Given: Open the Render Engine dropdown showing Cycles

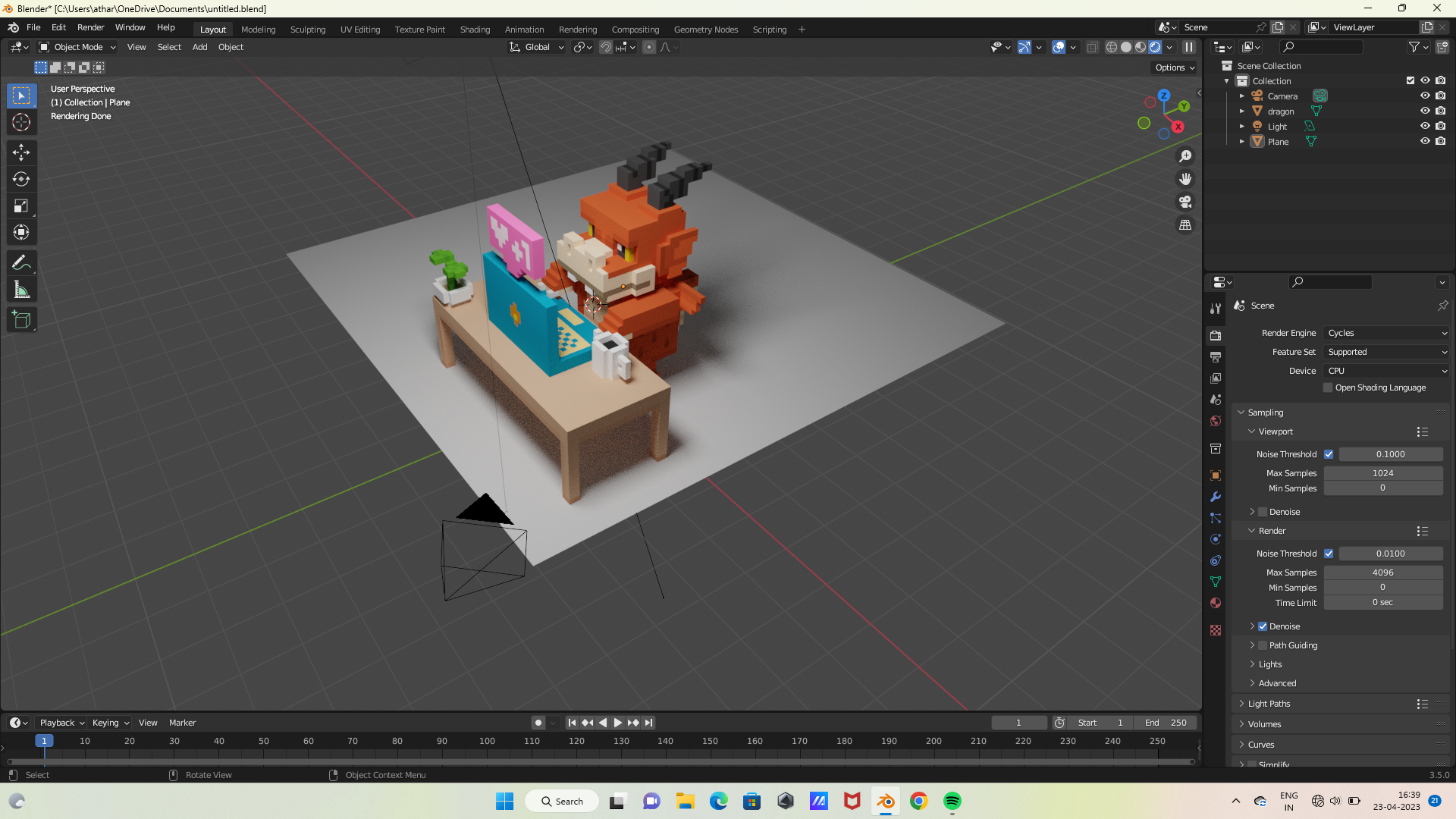Looking at the screenshot, I should coord(1385,333).
